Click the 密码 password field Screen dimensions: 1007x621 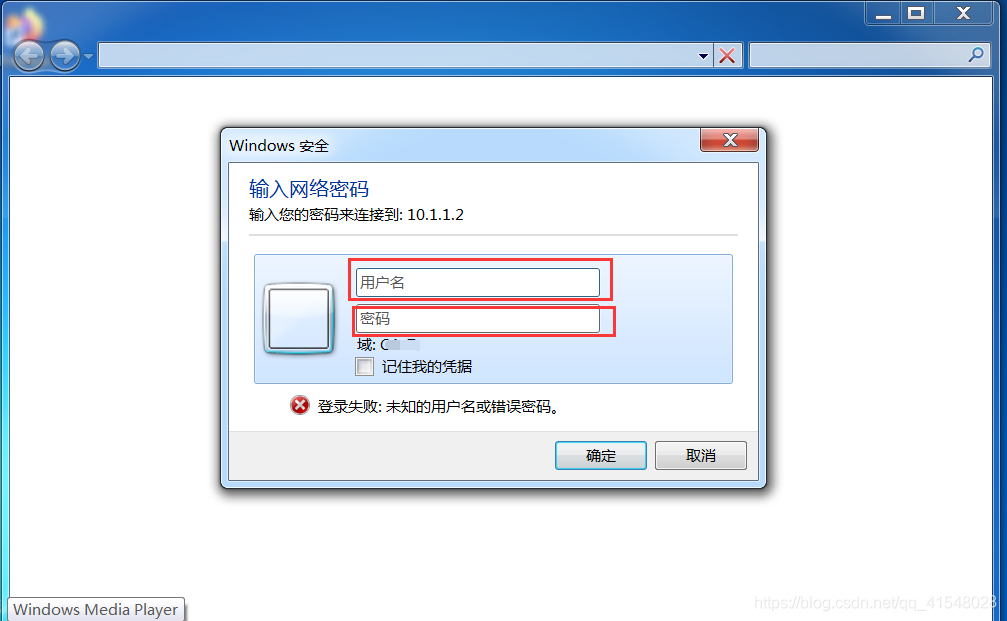(x=477, y=319)
